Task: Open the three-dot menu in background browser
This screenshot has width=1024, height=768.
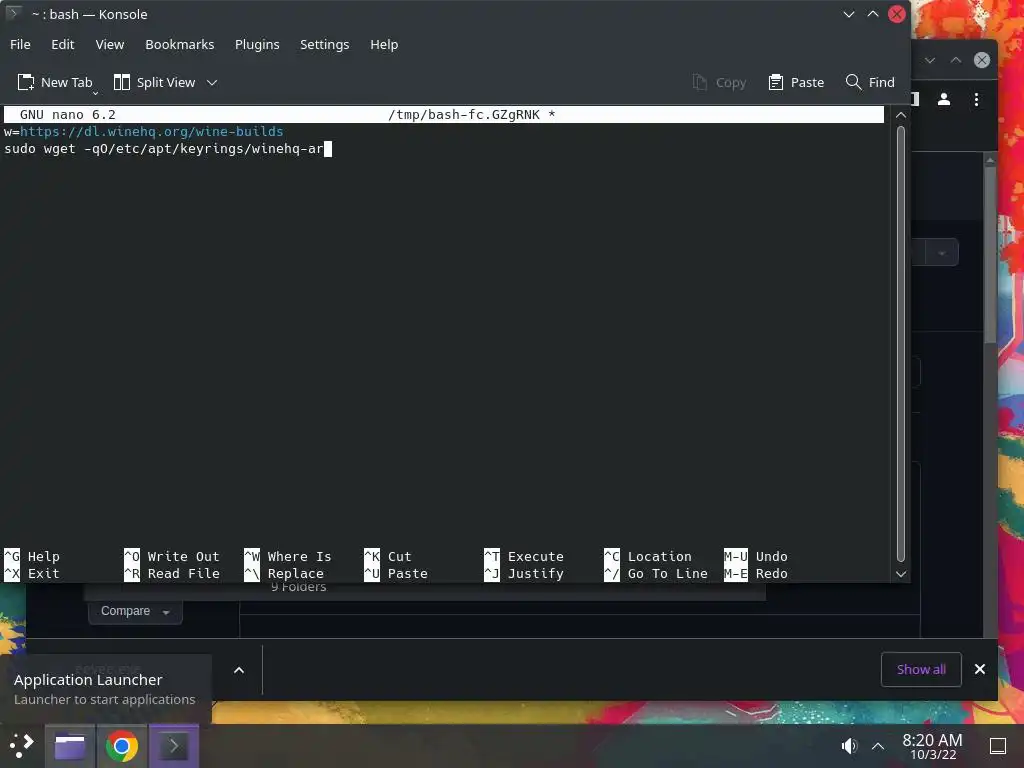Action: [976, 99]
